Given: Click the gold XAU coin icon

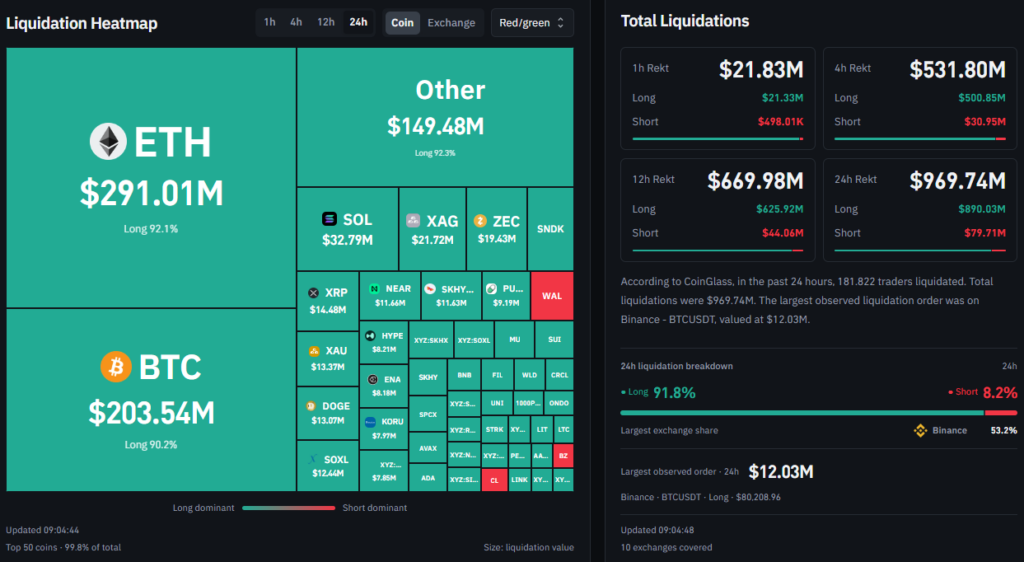Looking at the screenshot, I should pos(314,351).
